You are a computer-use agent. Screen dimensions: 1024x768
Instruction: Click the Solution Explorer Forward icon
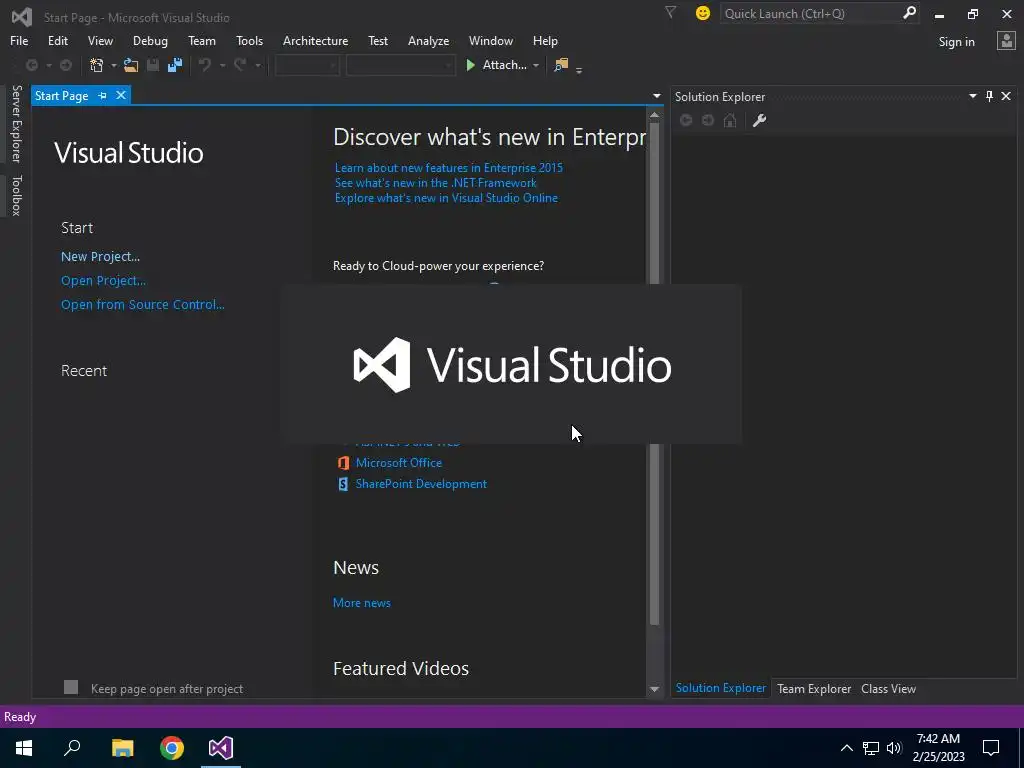[x=708, y=120]
